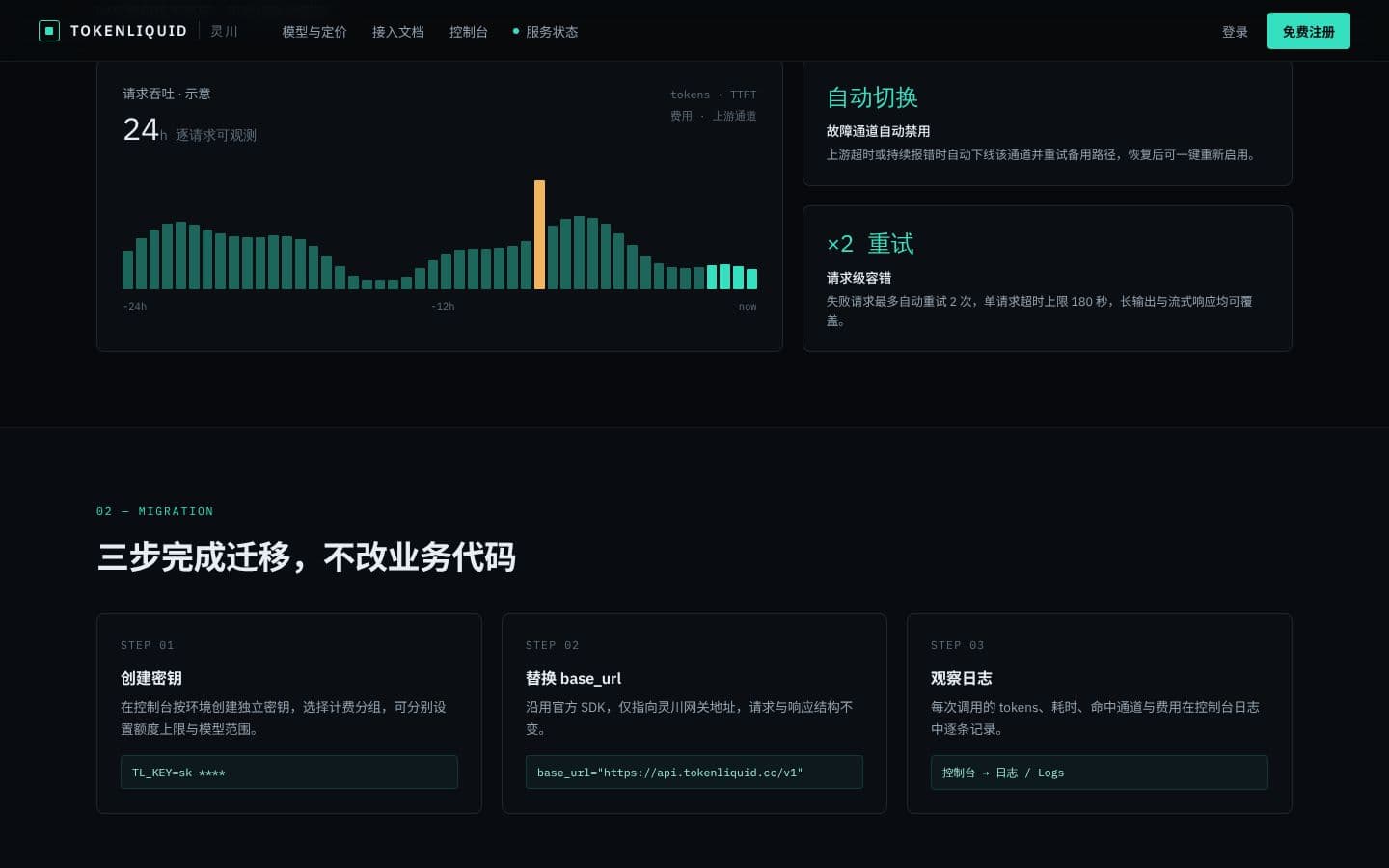This screenshot has width=1389, height=868.
Task: Click the 逐请求可观测 label
Action: 216,135
